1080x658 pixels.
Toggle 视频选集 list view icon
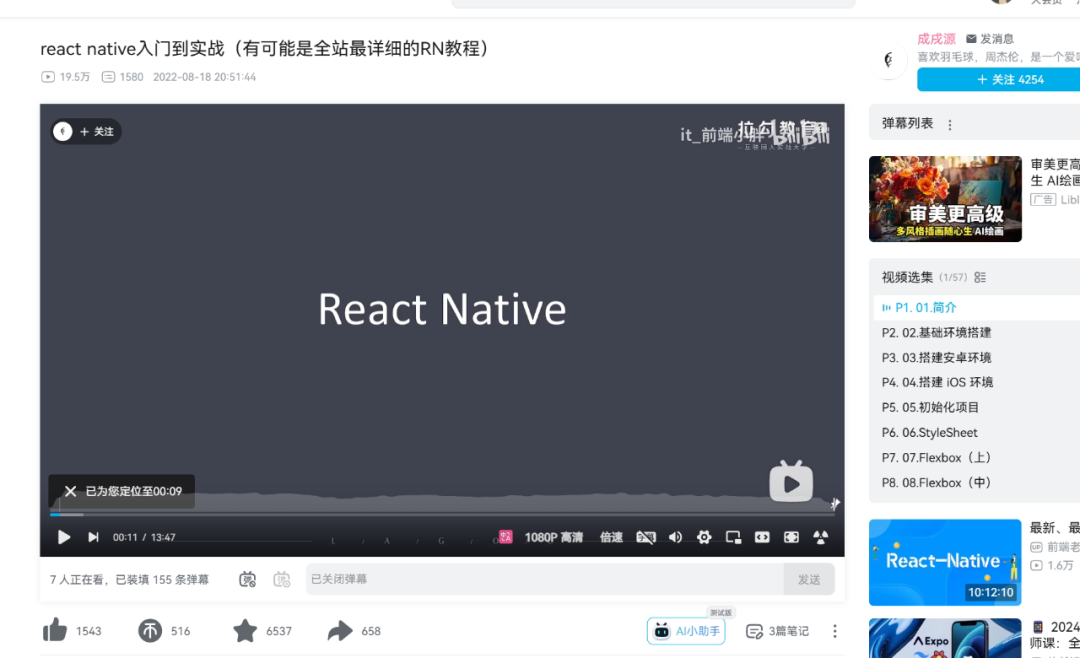tap(980, 277)
